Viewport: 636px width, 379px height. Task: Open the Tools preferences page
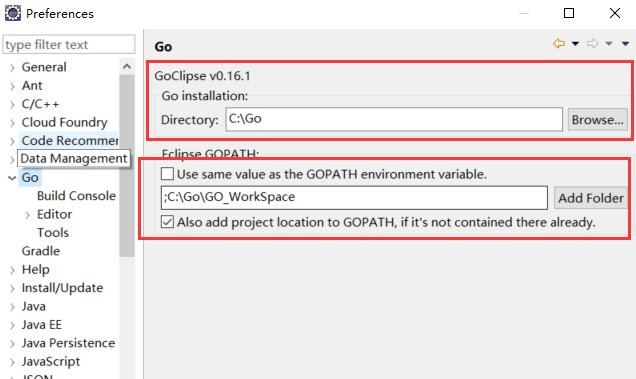coord(53,233)
